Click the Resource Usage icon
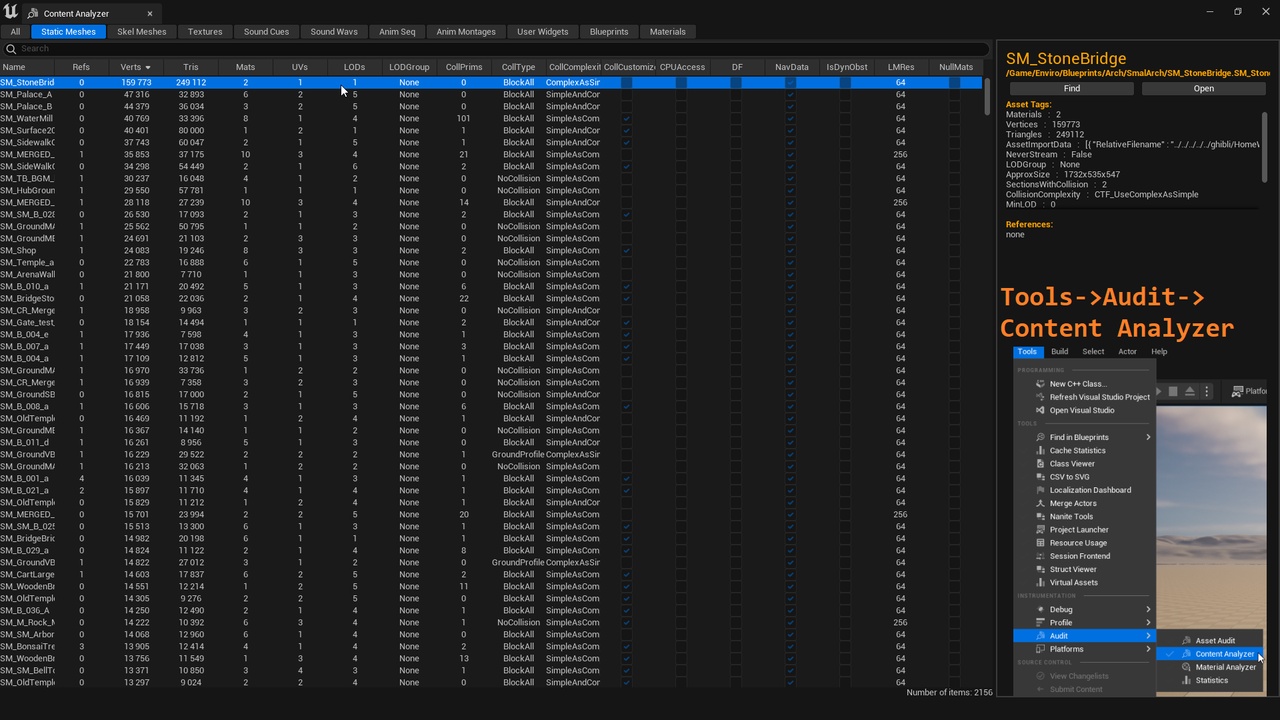 pyautogui.click(x=1040, y=543)
